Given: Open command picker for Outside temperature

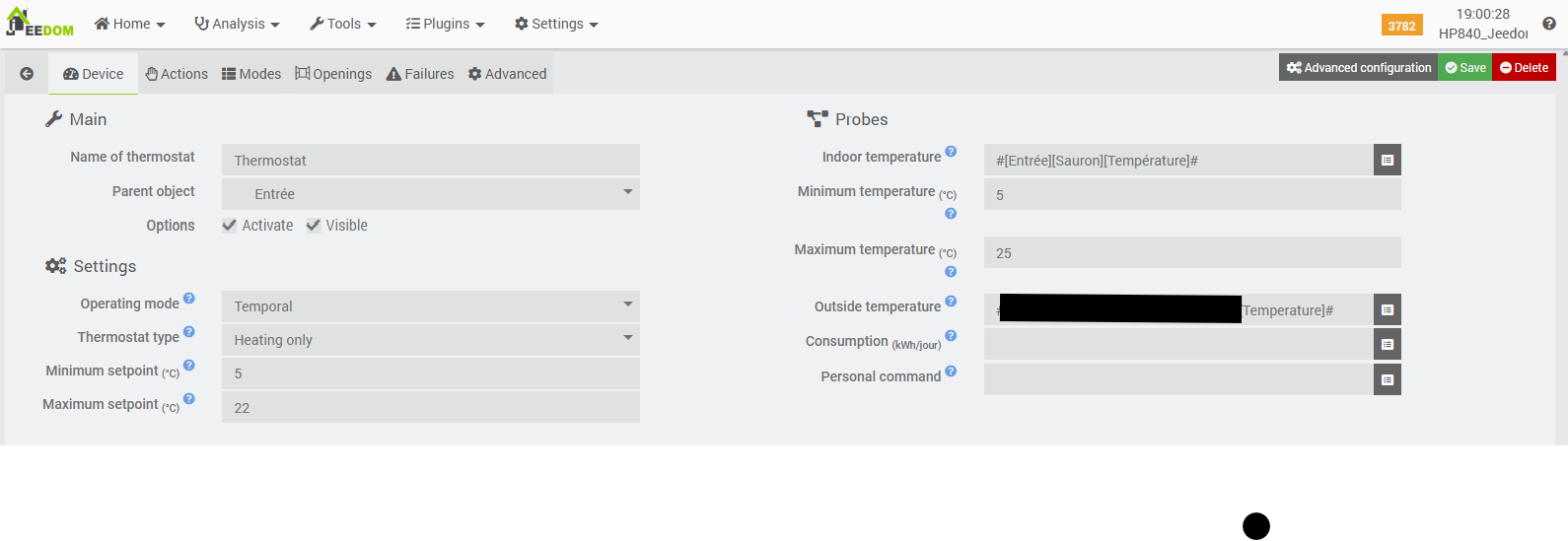Looking at the screenshot, I should pyautogui.click(x=1387, y=309).
